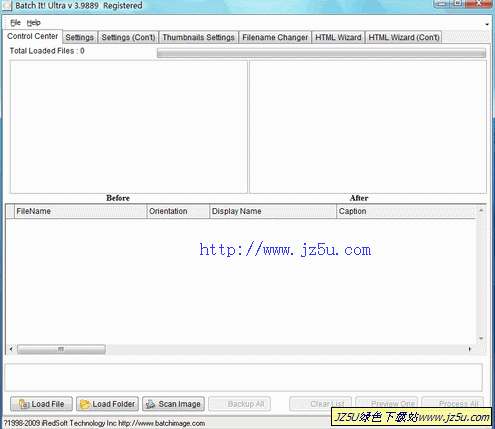Click the progress bar beside Total Loaded Files

point(321,53)
